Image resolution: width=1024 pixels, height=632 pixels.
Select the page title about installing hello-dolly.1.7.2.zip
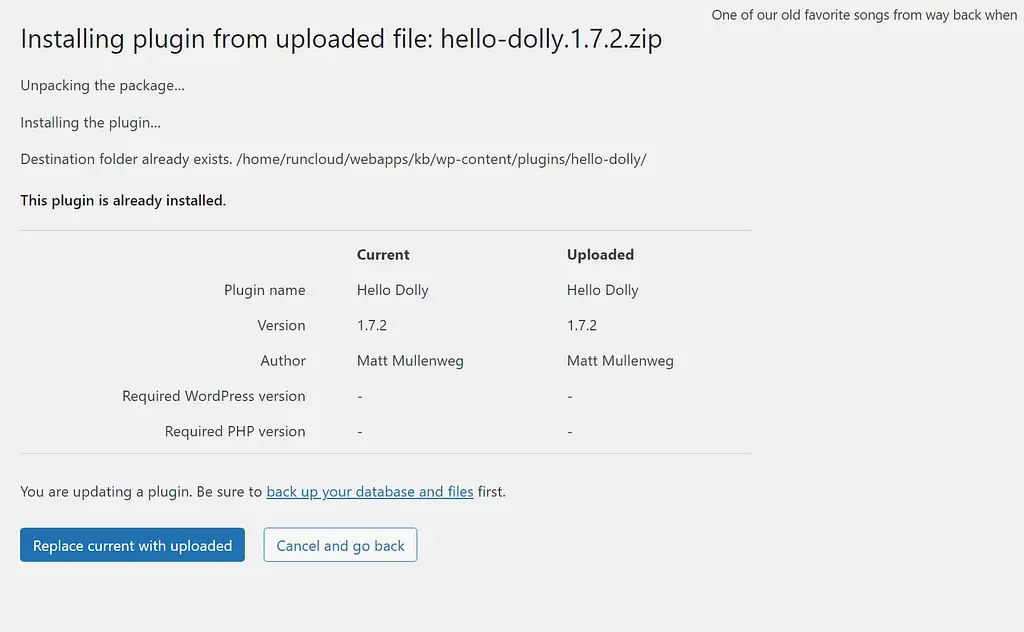pyautogui.click(x=341, y=38)
